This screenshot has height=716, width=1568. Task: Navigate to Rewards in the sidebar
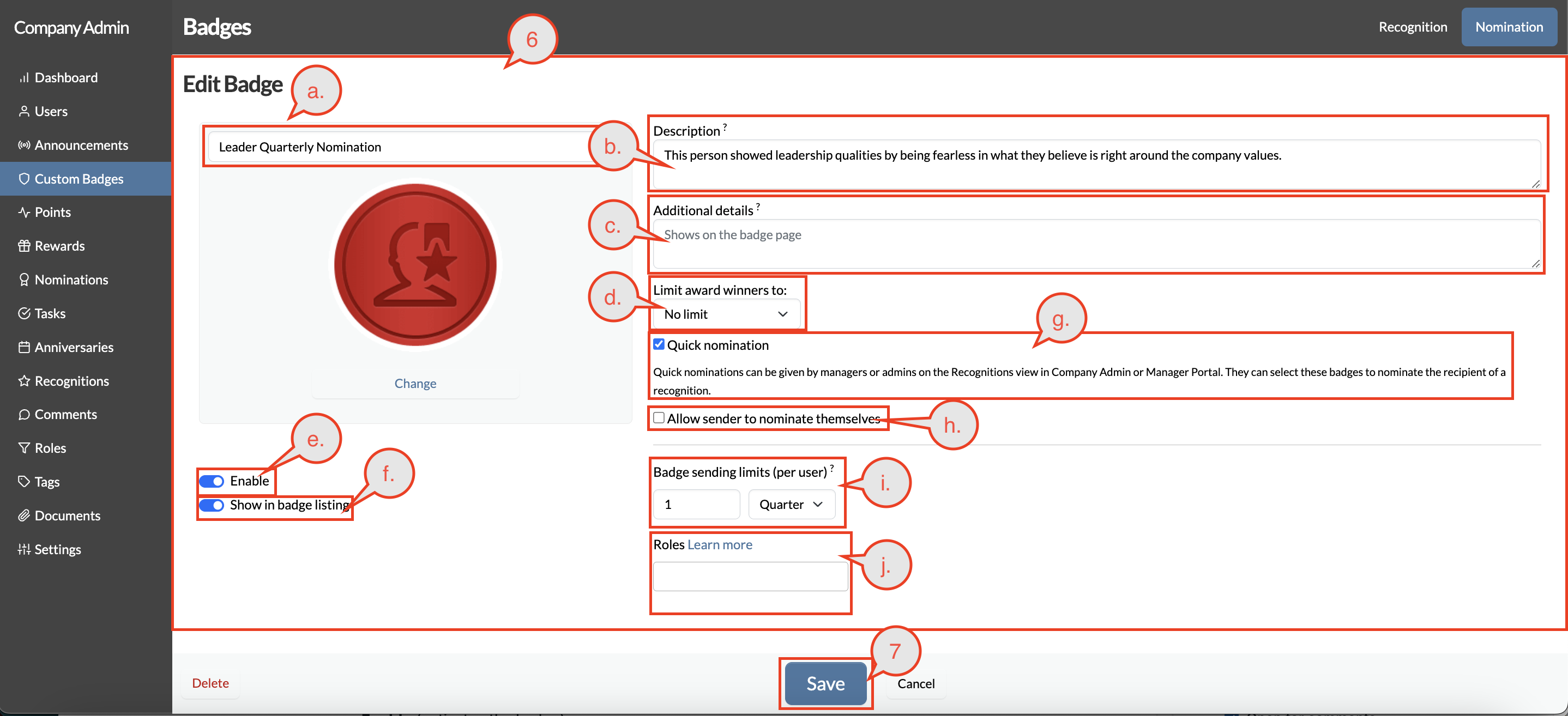click(x=85, y=246)
